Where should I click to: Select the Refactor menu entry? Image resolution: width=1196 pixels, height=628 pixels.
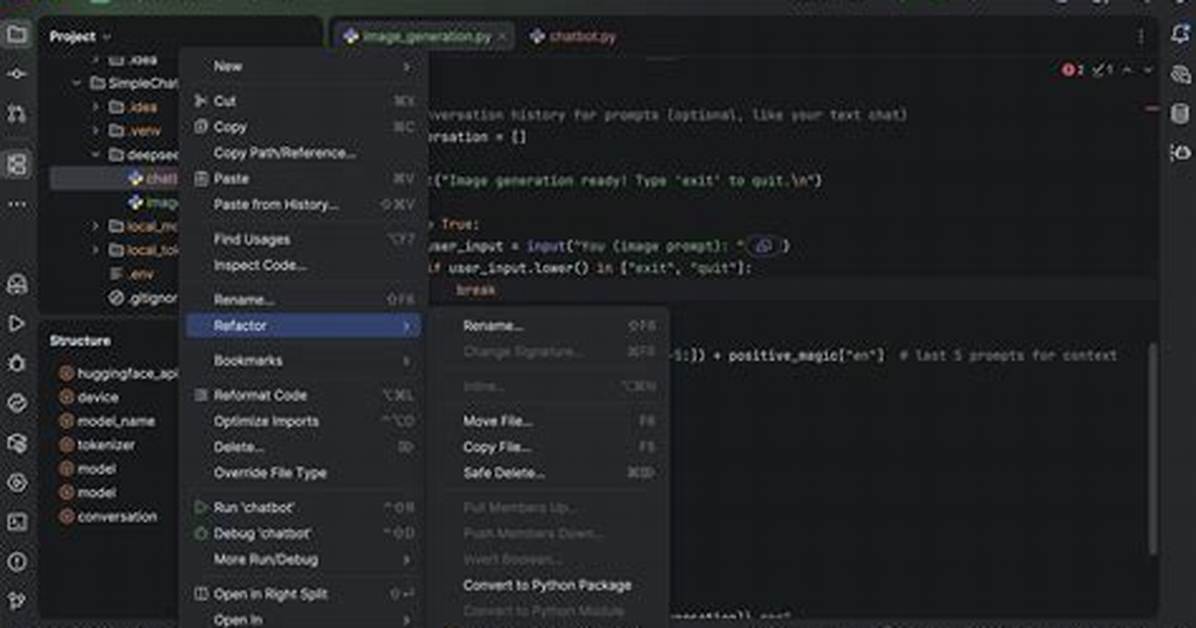point(304,325)
